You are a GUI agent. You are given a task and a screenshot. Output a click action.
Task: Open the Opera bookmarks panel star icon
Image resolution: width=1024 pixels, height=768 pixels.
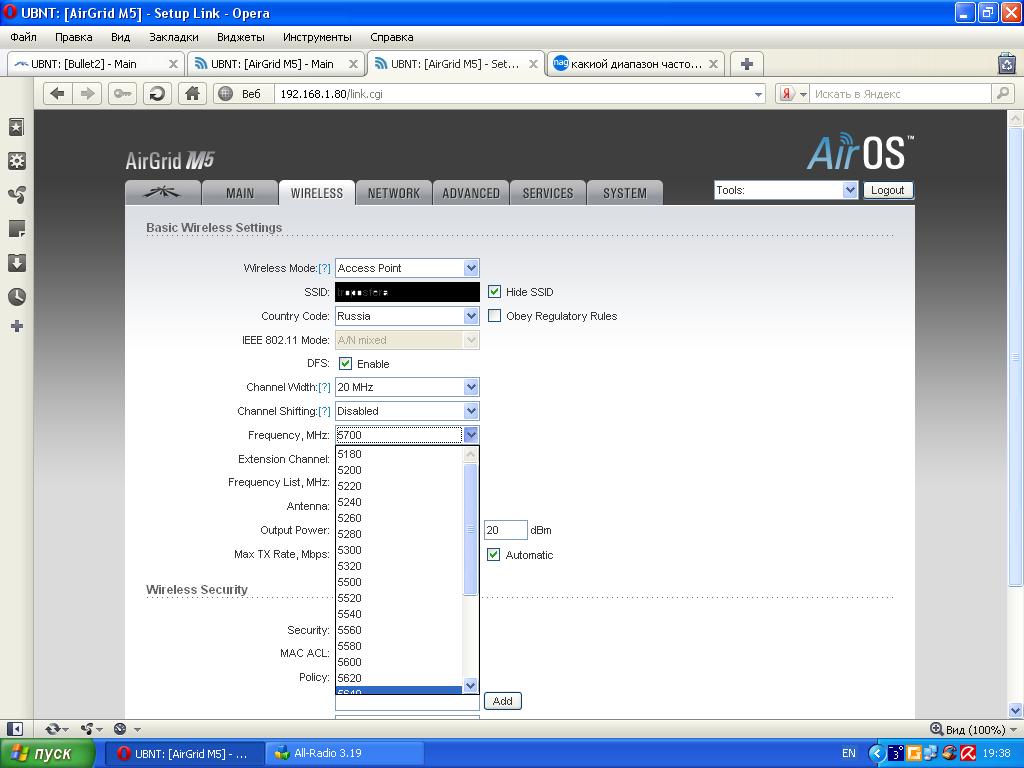click(16, 127)
